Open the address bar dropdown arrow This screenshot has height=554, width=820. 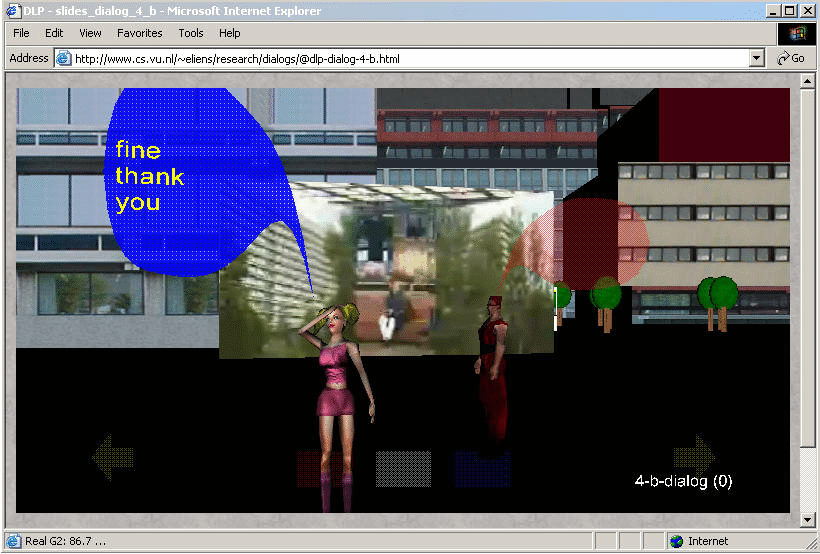[757, 59]
